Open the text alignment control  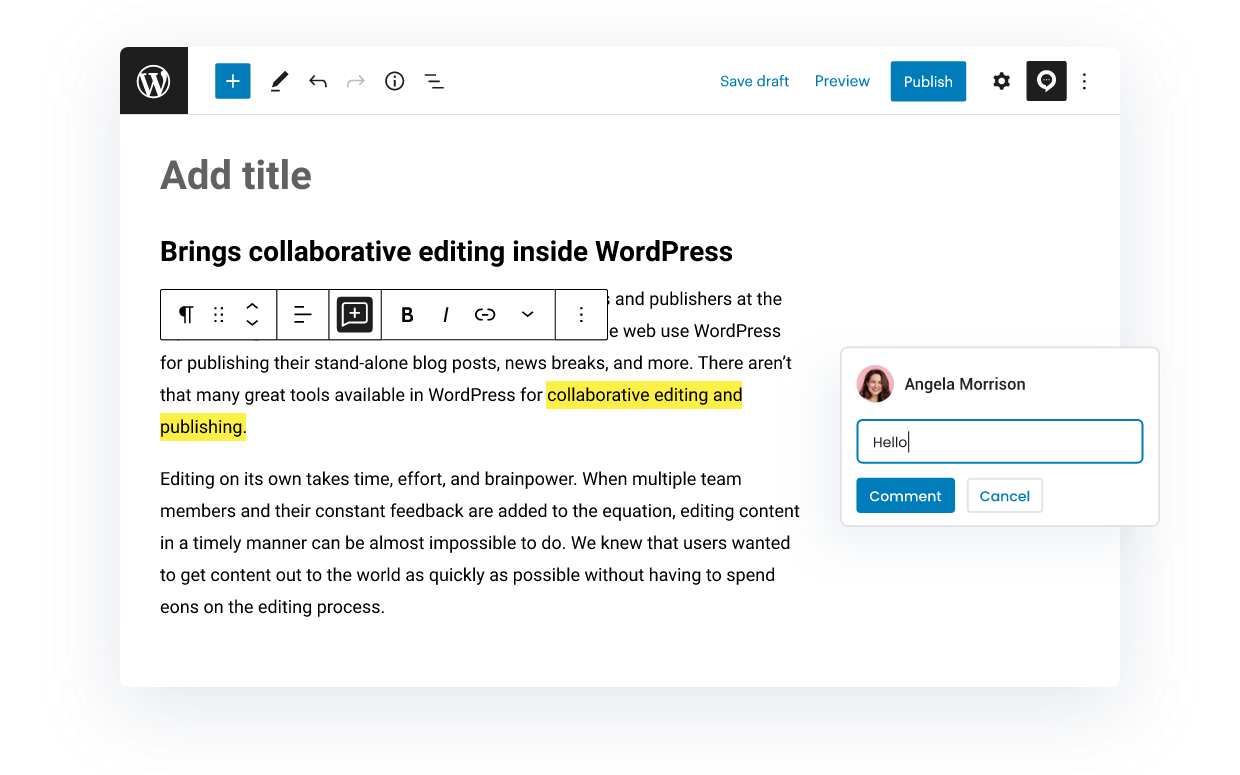pyautogui.click(x=303, y=315)
